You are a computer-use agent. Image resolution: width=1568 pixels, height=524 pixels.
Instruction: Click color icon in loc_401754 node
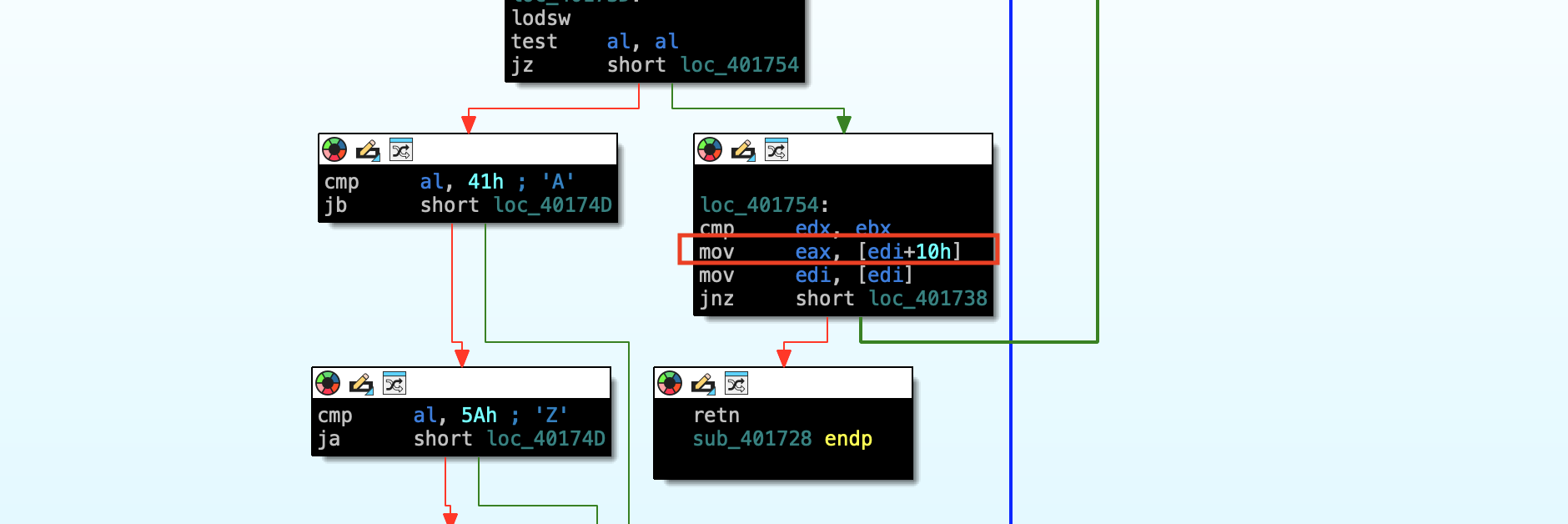(x=710, y=150)
